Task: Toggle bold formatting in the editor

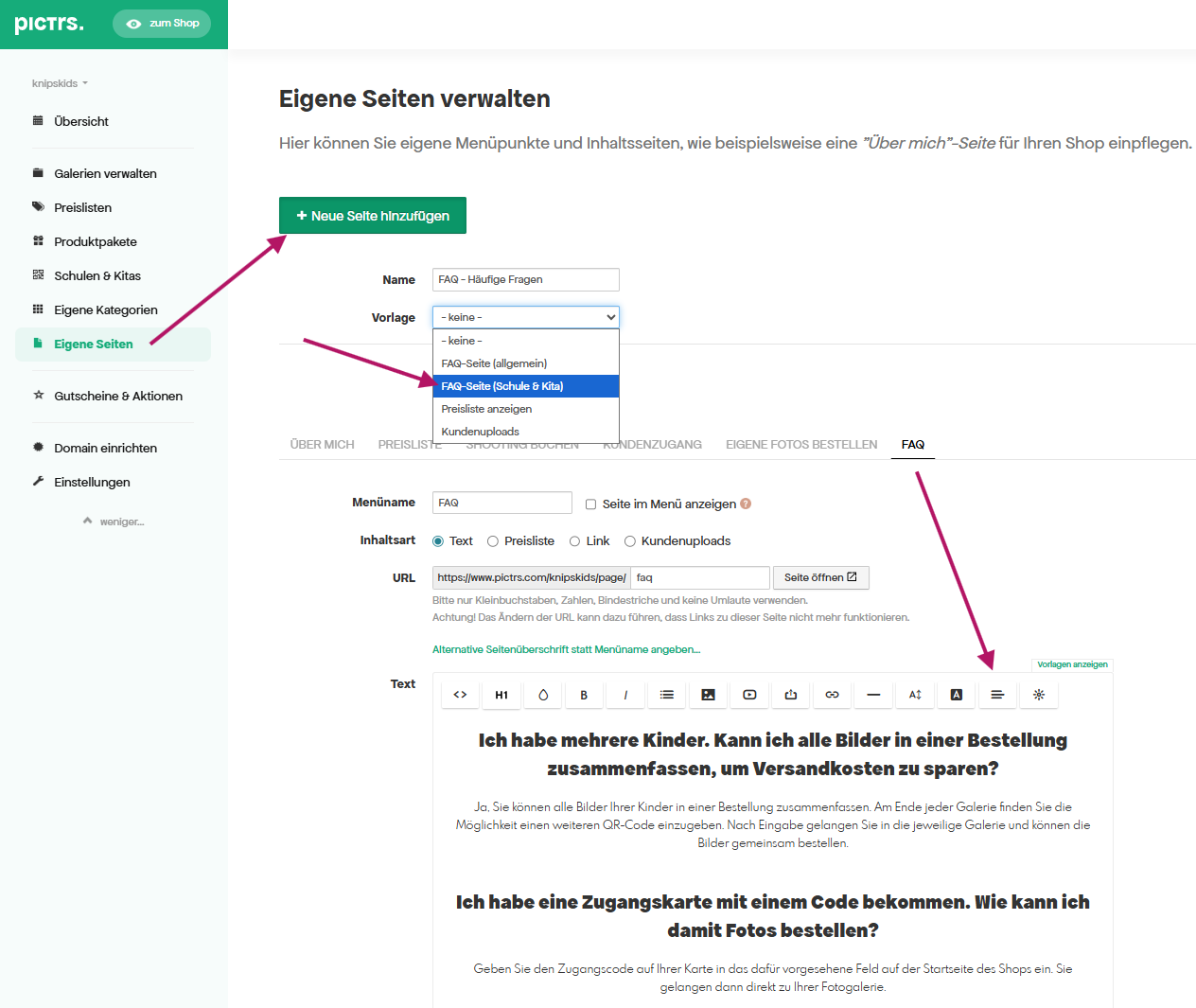Action: (584, 695)
